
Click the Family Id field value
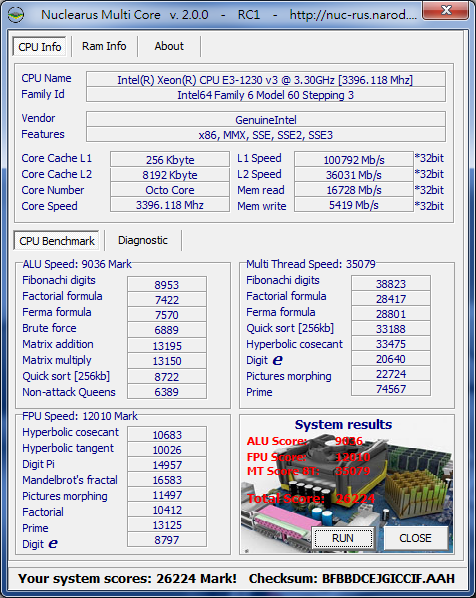pyautogui.click(x=265, y=95)
